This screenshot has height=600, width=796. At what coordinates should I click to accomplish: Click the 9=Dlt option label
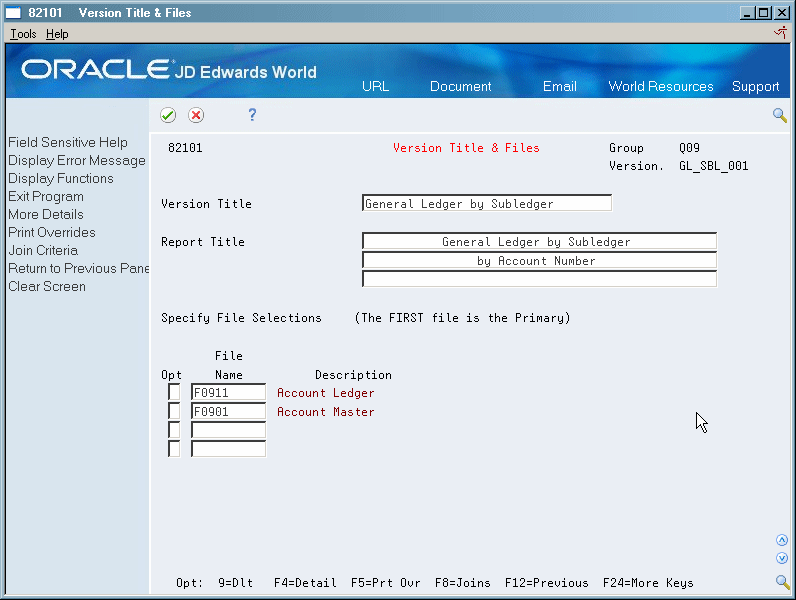click(236, 583)
